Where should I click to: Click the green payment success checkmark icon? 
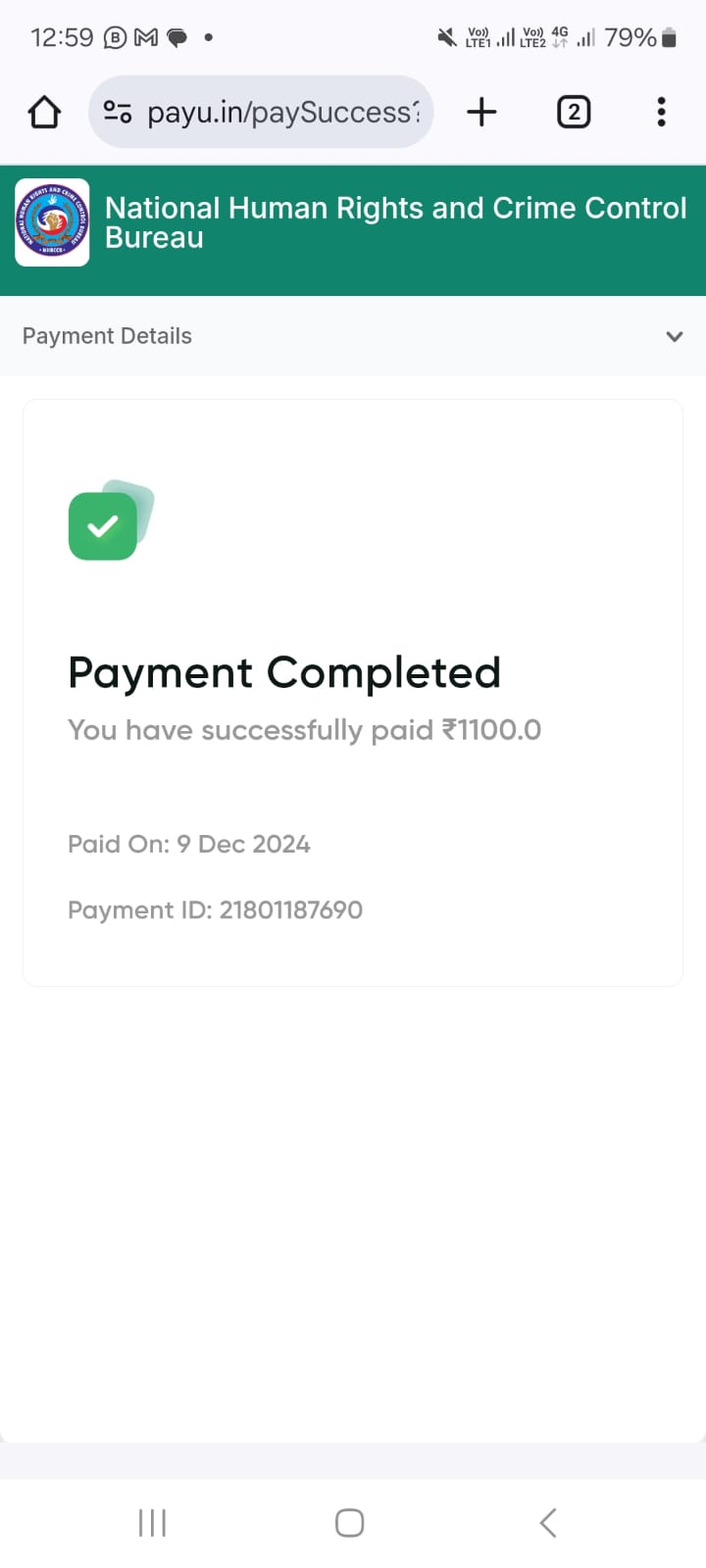click(104, 525)
